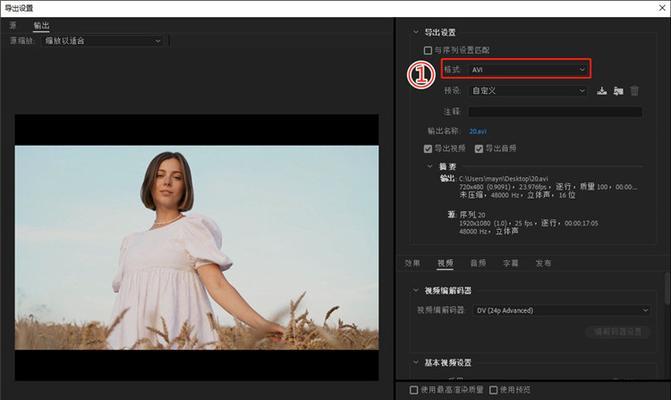
Task: Switch to the 输出 tab
Action: pos(42,26)
